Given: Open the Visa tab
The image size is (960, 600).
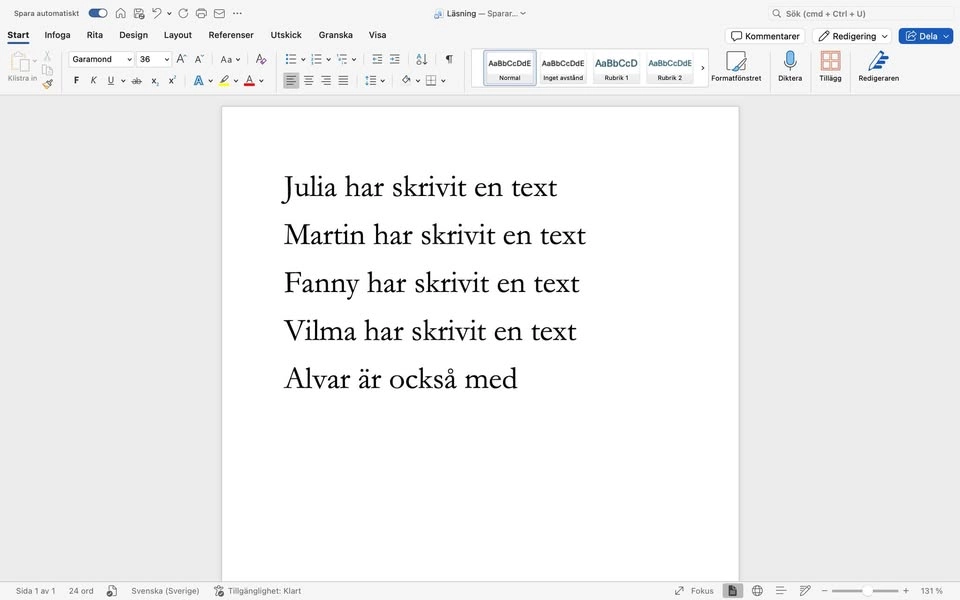Looking at the screenshot, I should click(x=377, y=35).
